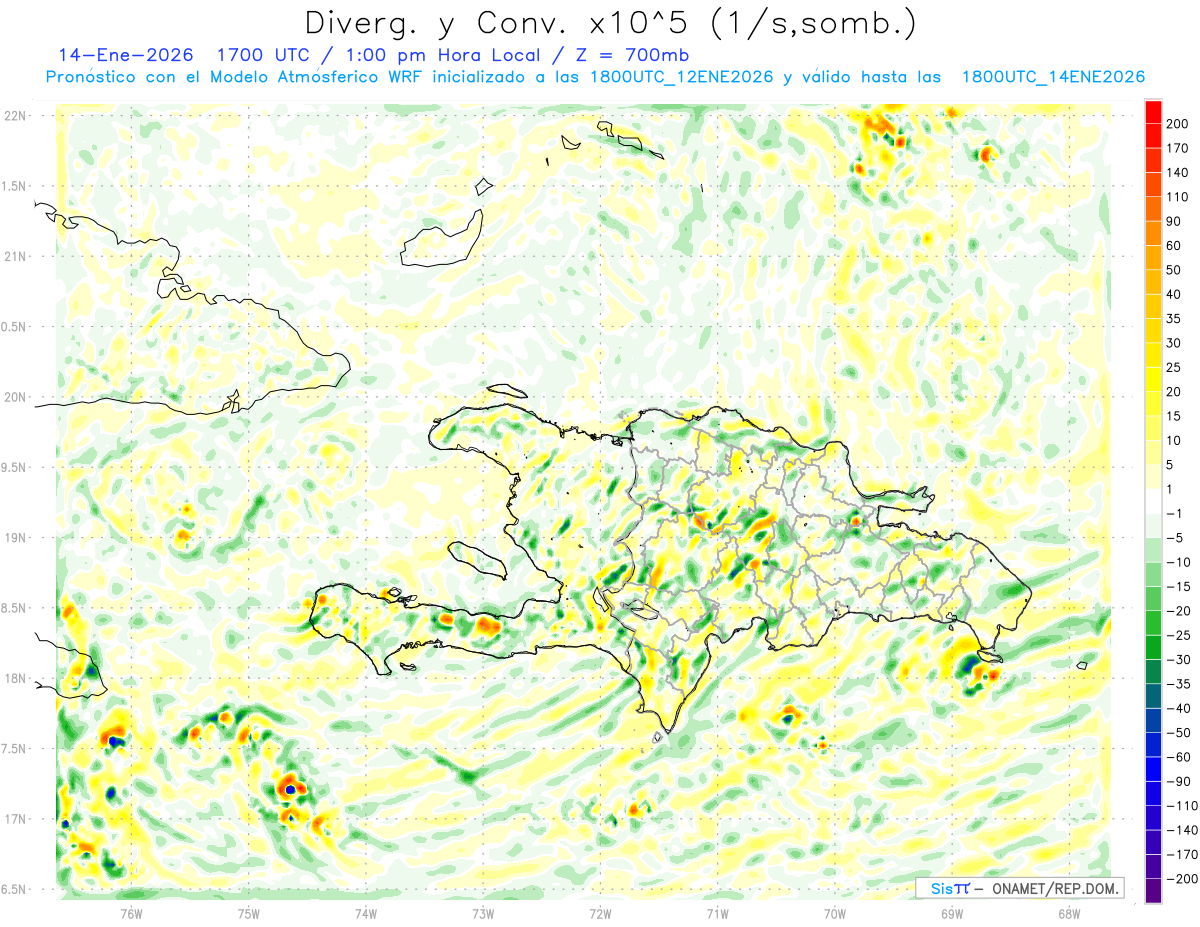Click the '1800UTC_14ENE2026' valid-until time

tap(1053, 77)
